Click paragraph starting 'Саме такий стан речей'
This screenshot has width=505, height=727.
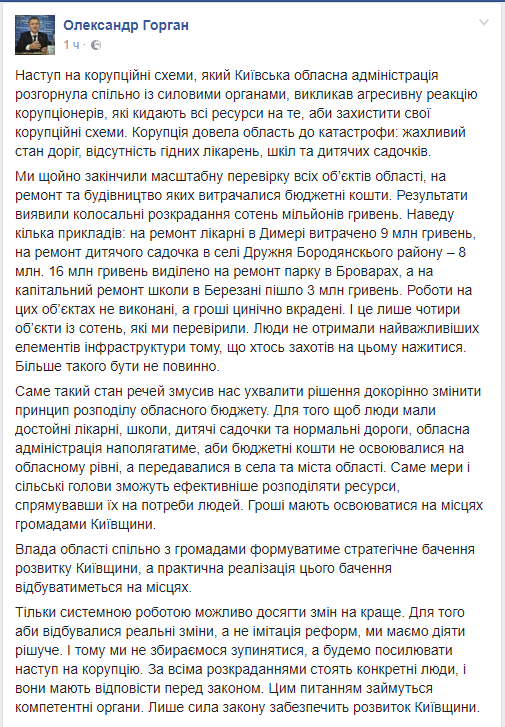(x=249, y=458)
